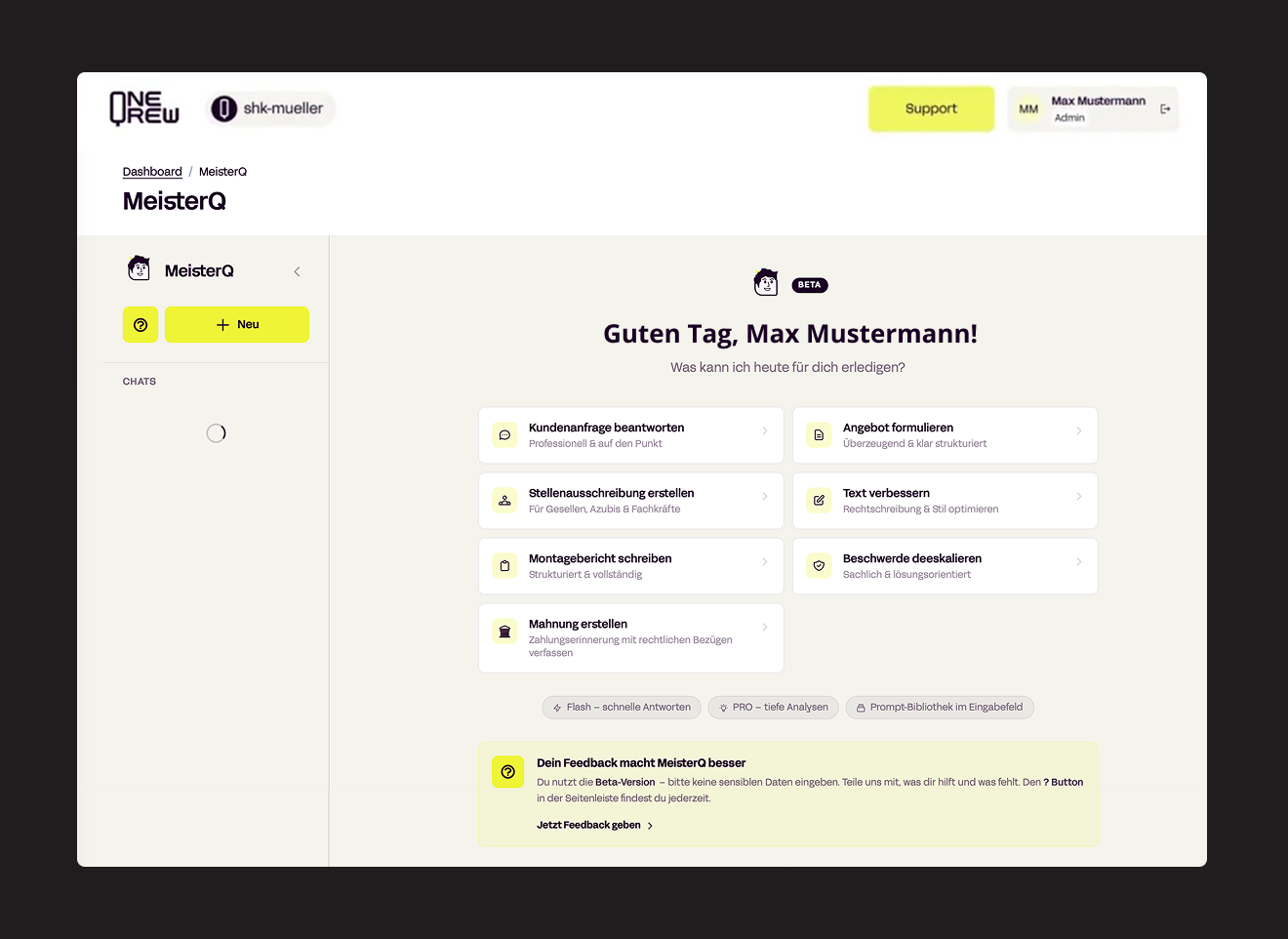1288x939 pixels.
Task: Click the Support button
Action: 931,109
